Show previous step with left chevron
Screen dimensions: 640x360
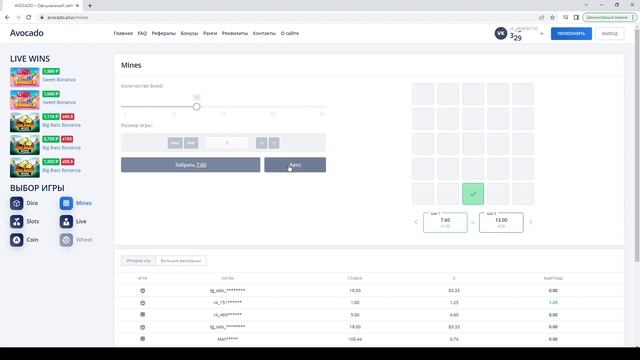[416, 222]
